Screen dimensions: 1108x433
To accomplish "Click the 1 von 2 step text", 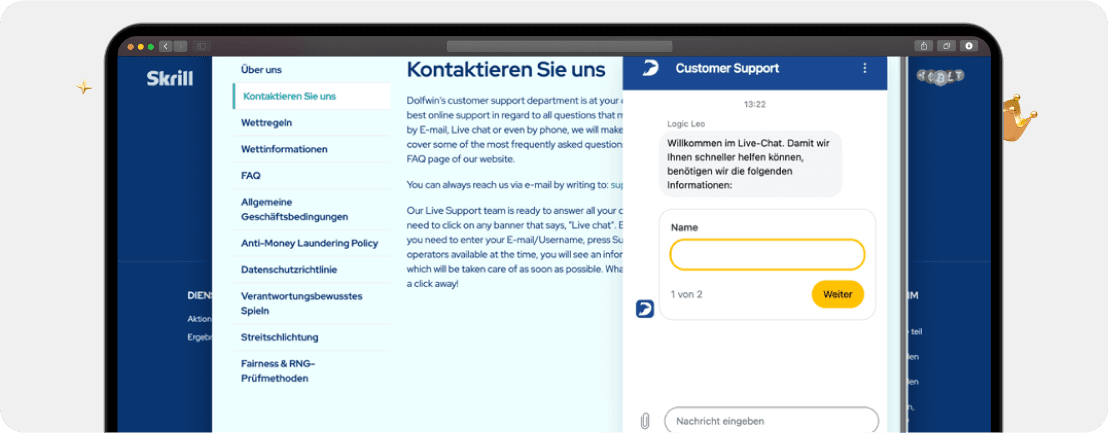I will (686, 294).
